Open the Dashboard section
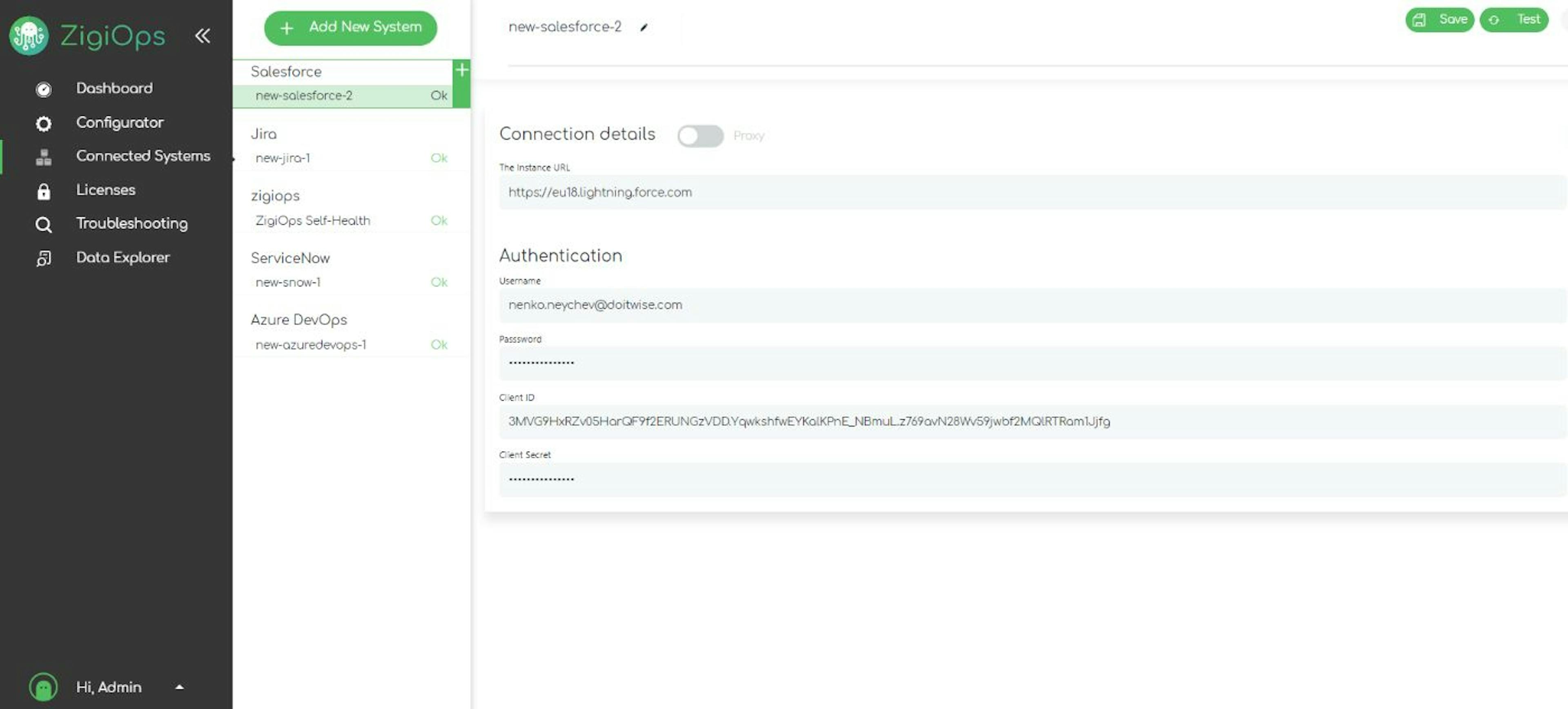1568x709 pixels. pos(114,88)
